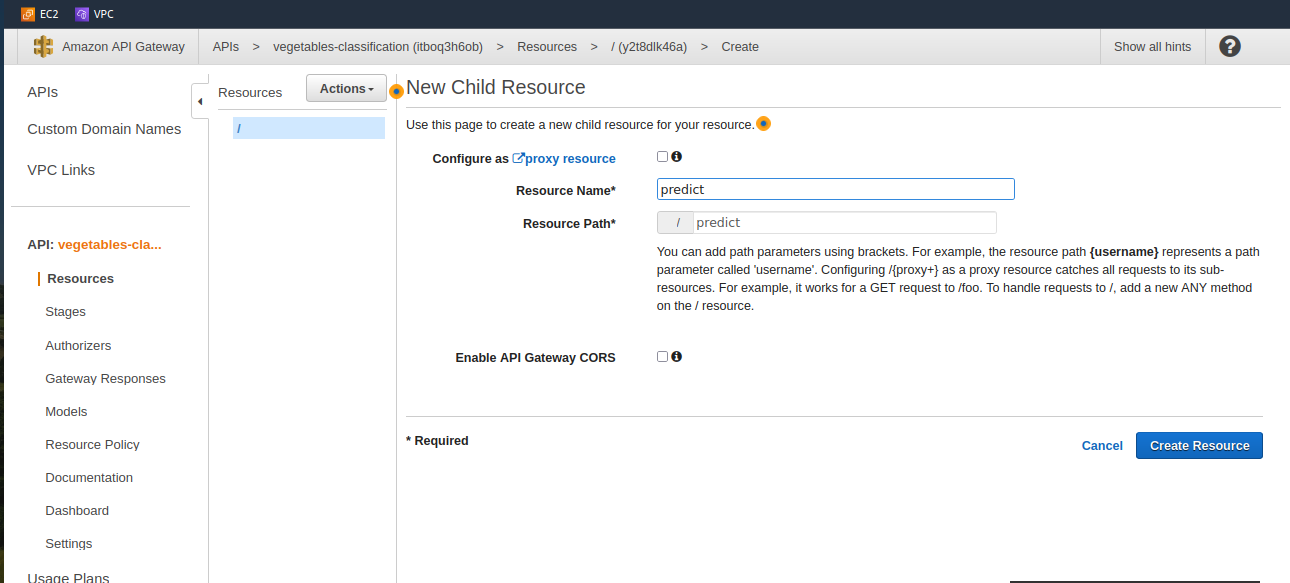The width and height of the screenshot is (1290, 583).
Task: Open Authorizers in the sidebar
Action: coord(78,345)
